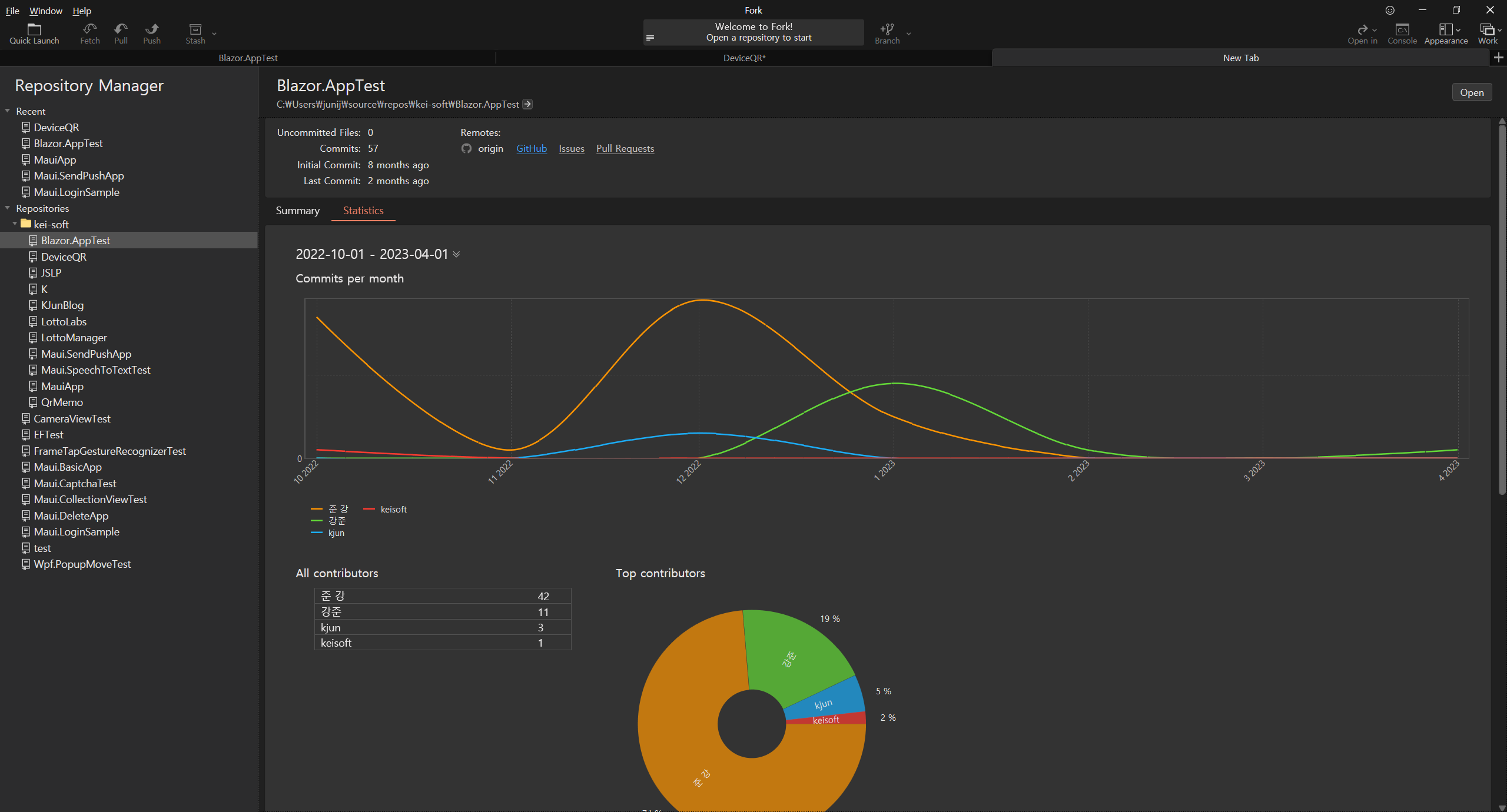Click the Quick Launch folder icon
Screen dimensions: 1507x812
34,29
